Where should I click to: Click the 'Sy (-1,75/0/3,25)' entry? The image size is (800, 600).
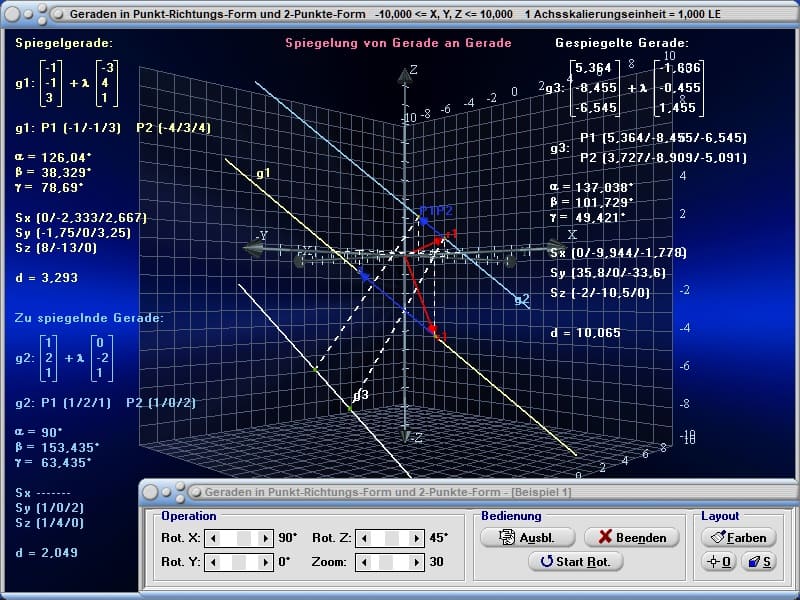pyautogui.click(x=73, y=233)
